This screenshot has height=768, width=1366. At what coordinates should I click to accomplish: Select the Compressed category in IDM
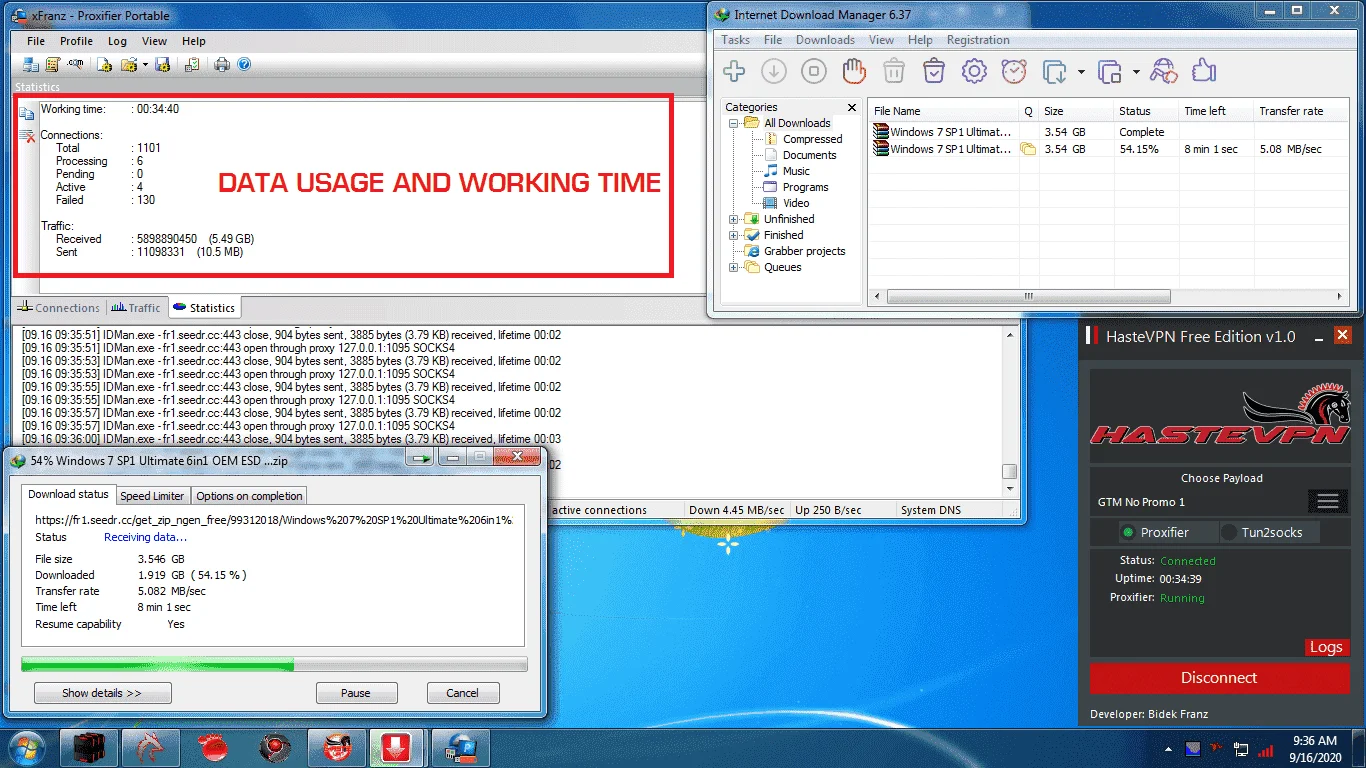click(x=812, y=139)
